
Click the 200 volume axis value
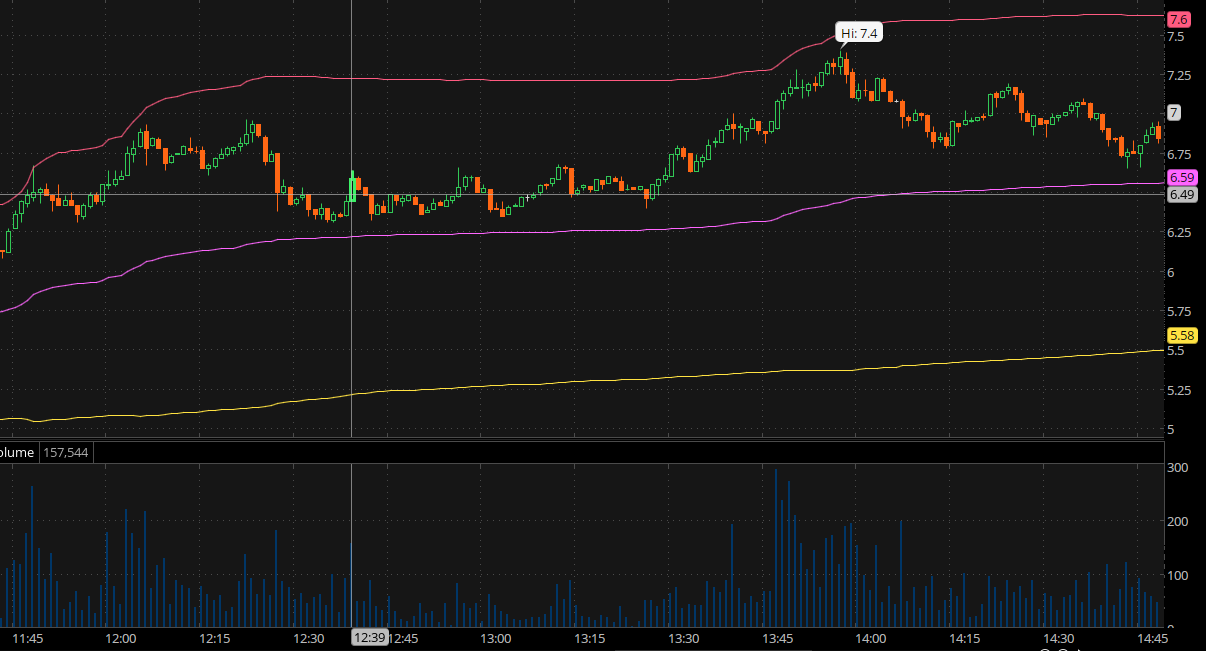pyautogui.click(x=1177, y=522)
